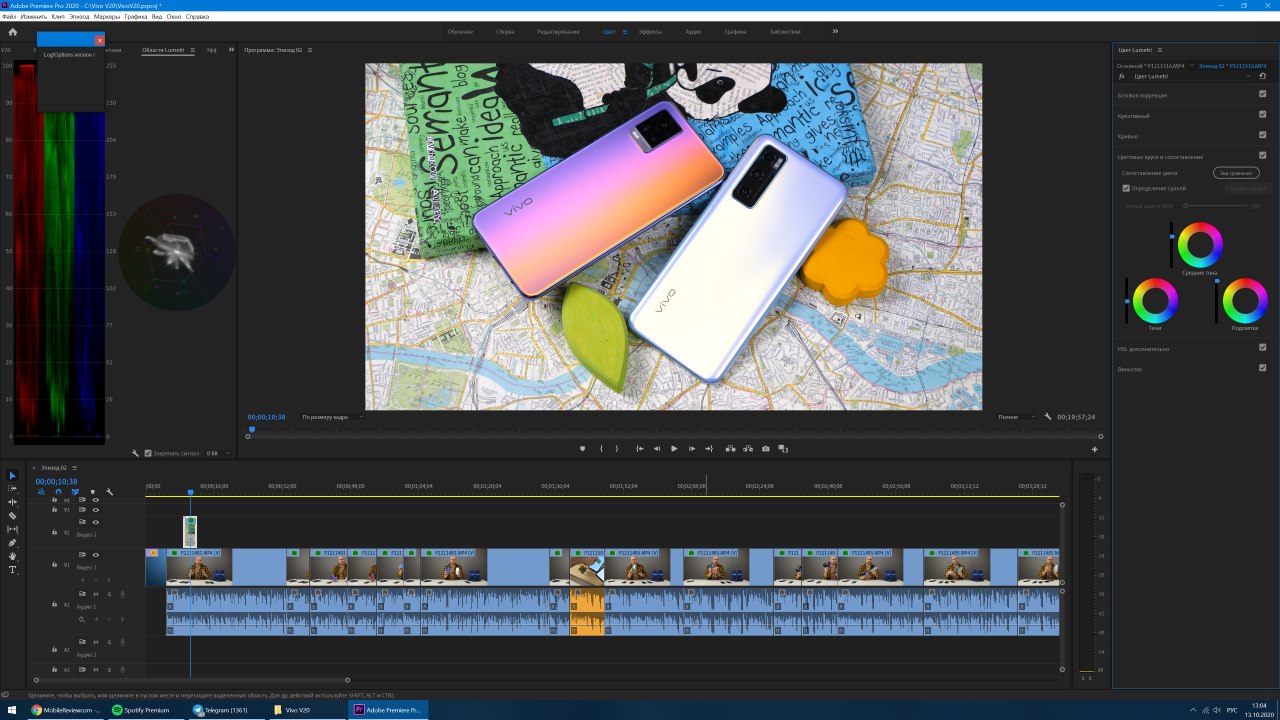Step forward one frame
The image size is (1280, 720).
click(691, 449)
